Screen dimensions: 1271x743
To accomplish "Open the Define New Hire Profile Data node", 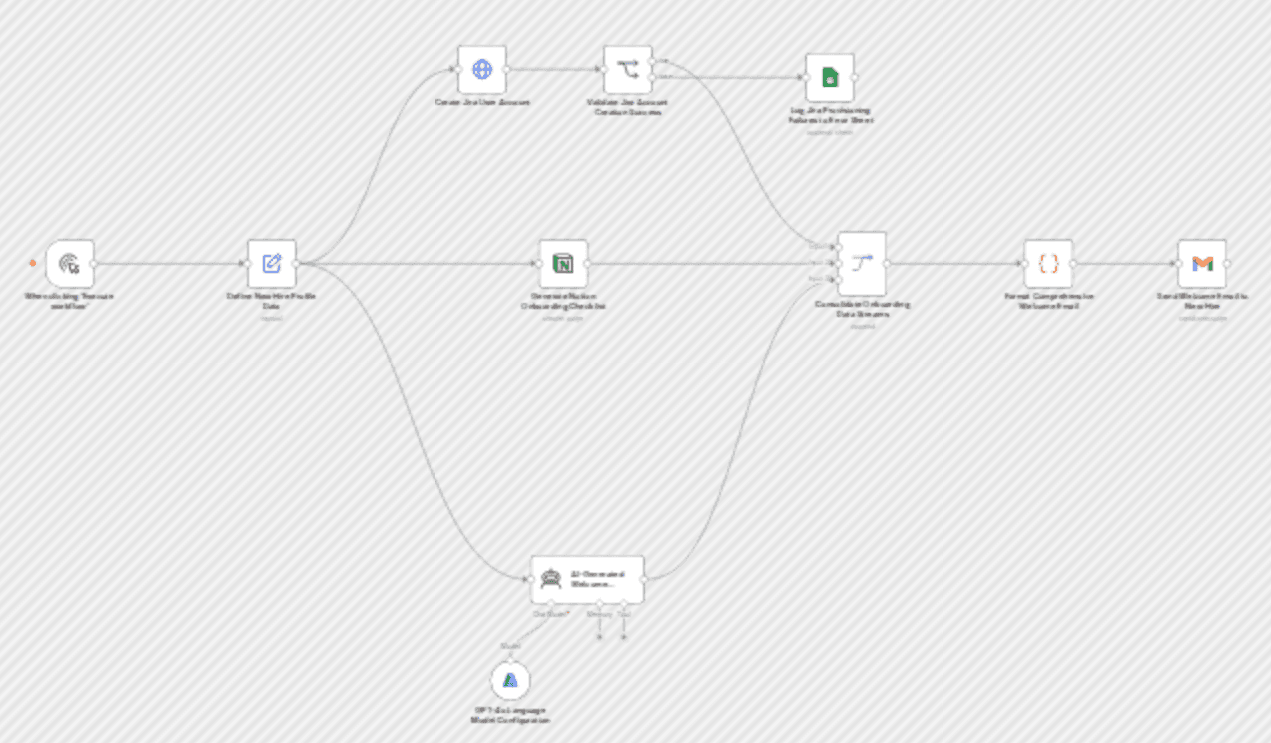I will coord(272,264).
